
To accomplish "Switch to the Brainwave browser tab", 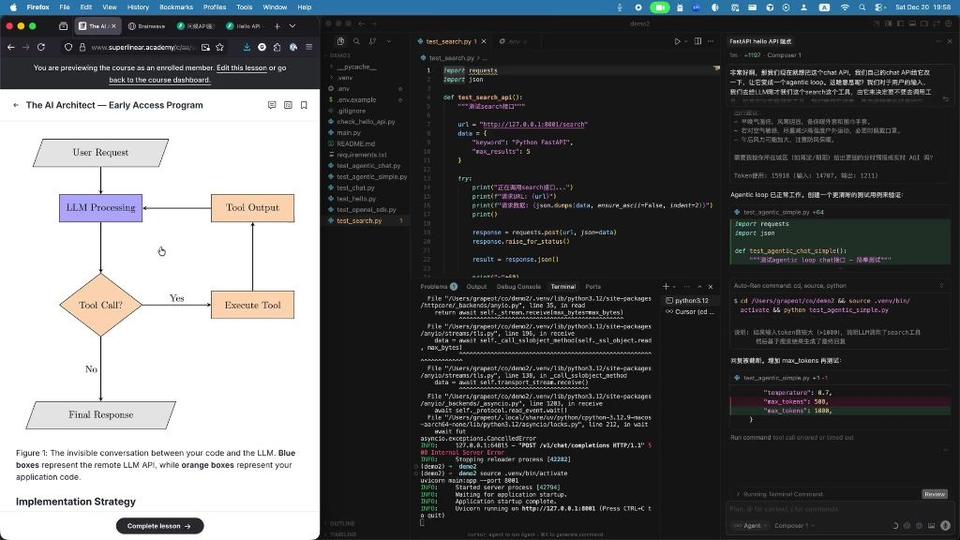I will 146,26.
